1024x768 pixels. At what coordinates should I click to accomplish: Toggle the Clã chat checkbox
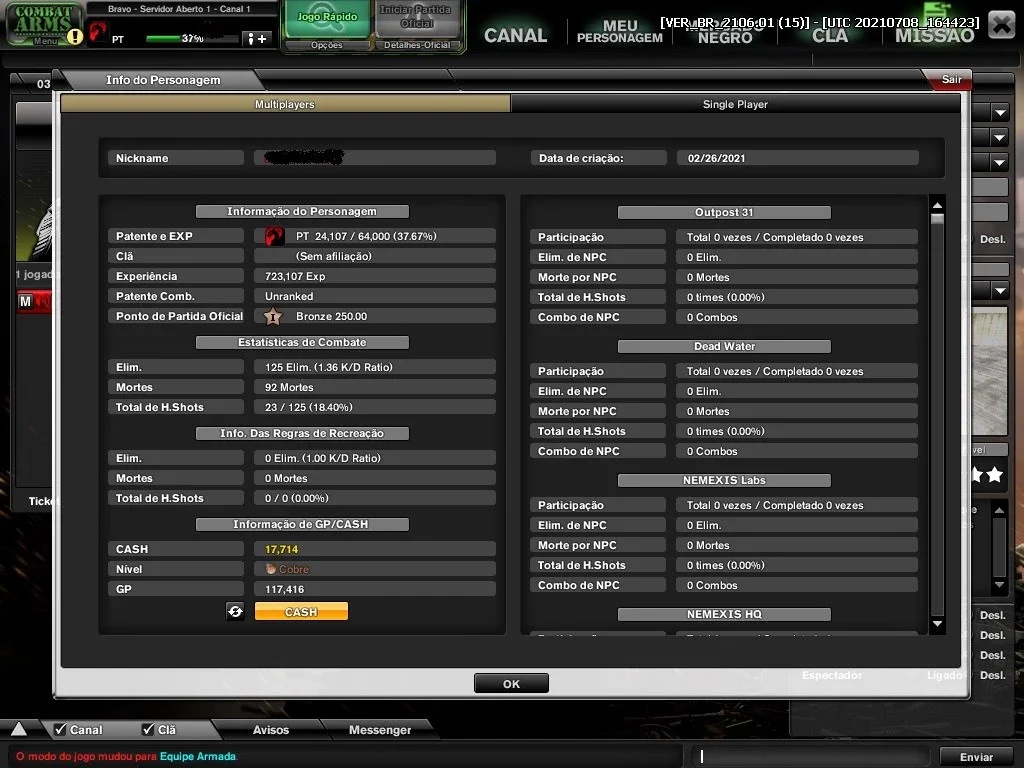click(148, 729)
